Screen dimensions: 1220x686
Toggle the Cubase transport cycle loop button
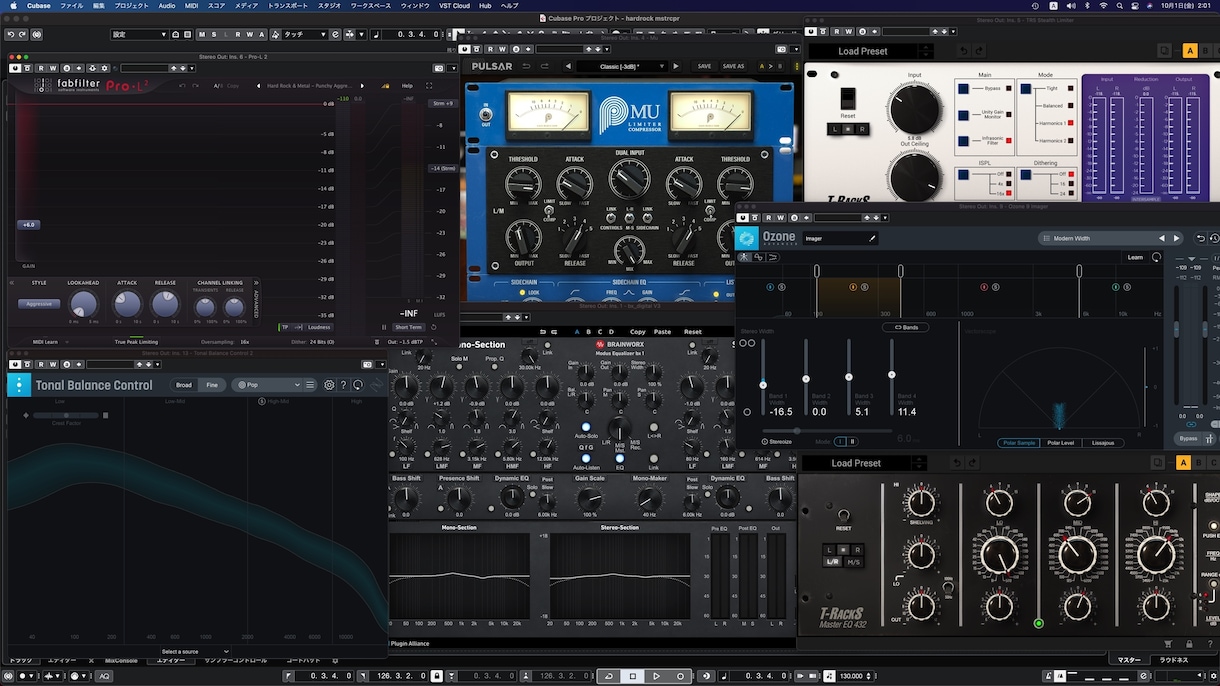tap(609, 677)
